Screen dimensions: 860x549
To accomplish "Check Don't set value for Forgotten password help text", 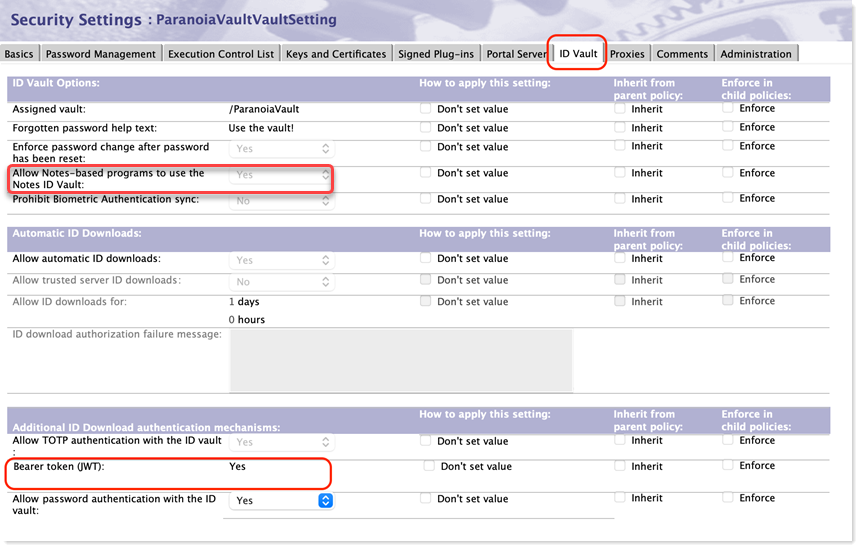I will click(x=425, y=127).
